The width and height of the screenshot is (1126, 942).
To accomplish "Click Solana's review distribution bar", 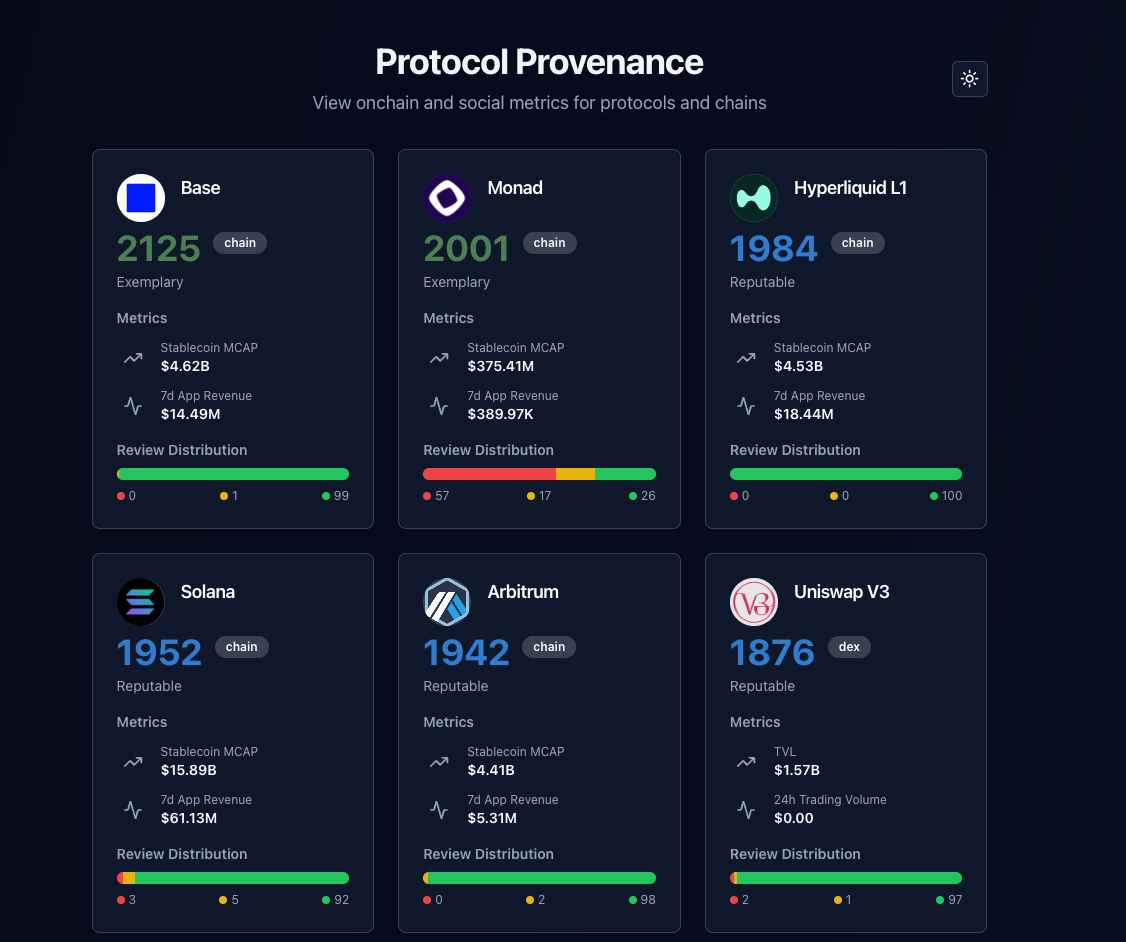I will tap(233, 878).
